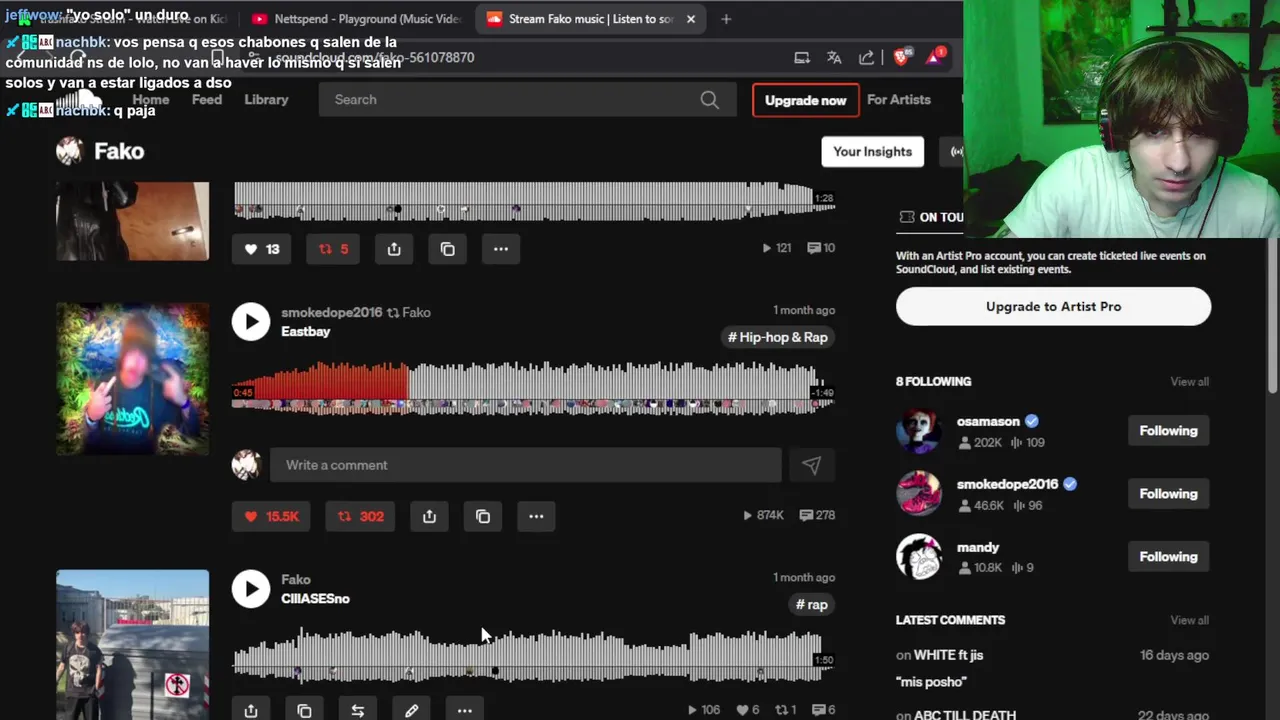This screenshot has width=1280, height=720.
Task: Toggle Following for mandy
Action: tap(1168, 557)
